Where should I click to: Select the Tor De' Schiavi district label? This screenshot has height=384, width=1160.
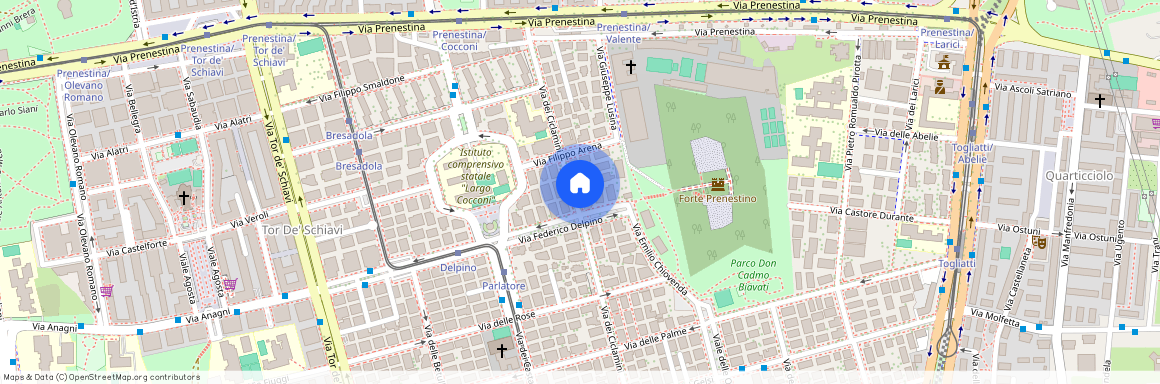point(303,230)
